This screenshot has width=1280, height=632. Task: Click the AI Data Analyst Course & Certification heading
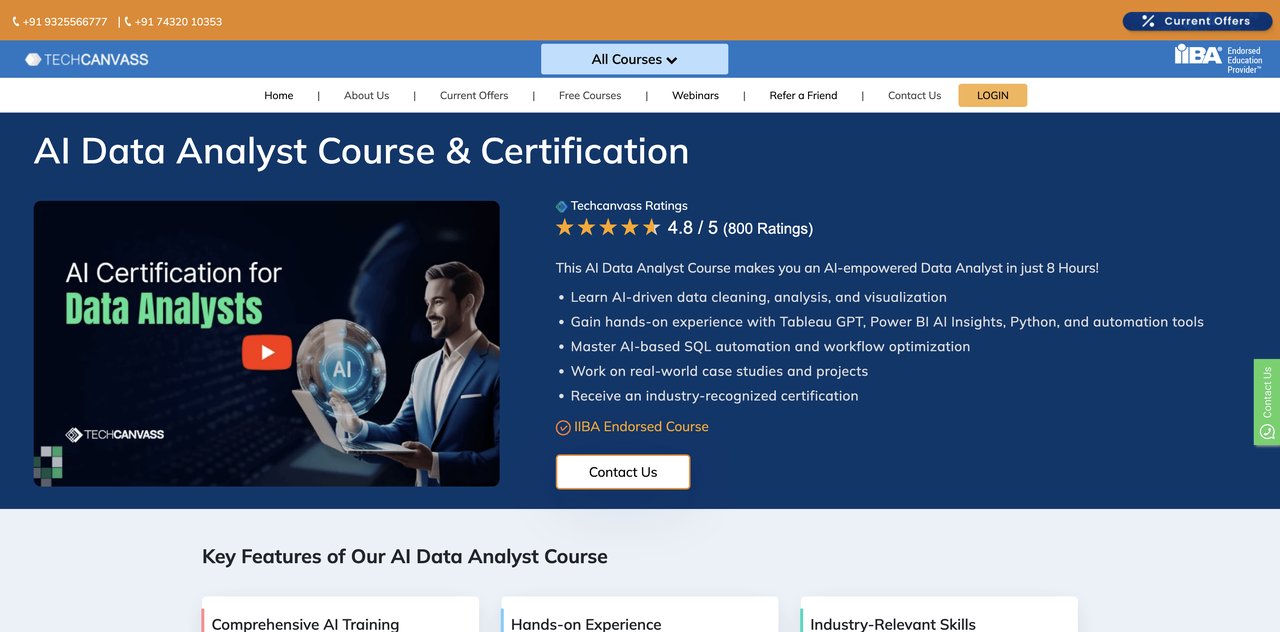point(361,151)
